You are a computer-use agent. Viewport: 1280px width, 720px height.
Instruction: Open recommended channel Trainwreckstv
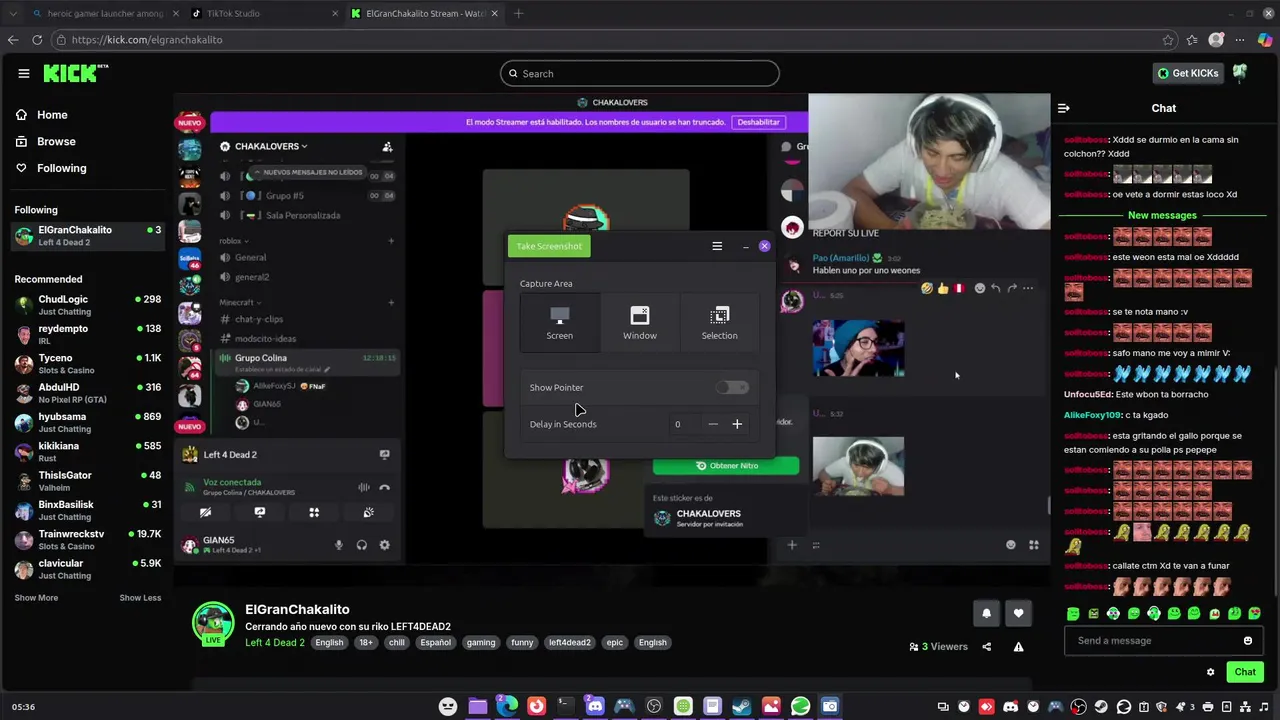click(x=87, y=540)
